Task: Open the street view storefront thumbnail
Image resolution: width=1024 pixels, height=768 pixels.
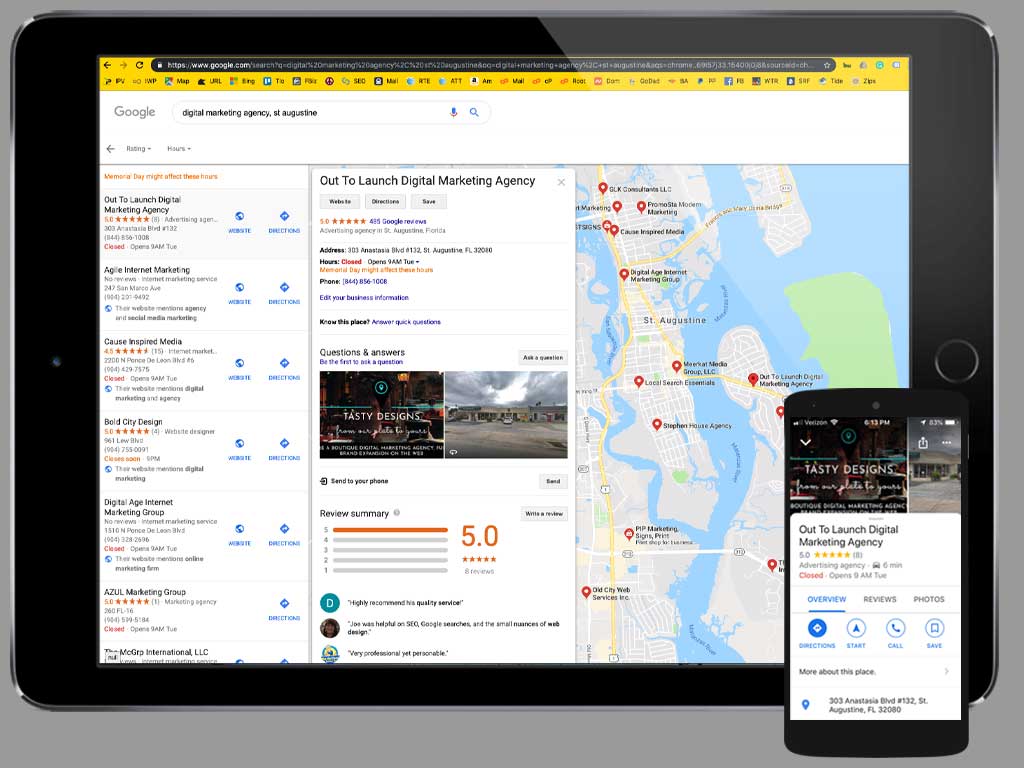Action: [x=506, y=415]
